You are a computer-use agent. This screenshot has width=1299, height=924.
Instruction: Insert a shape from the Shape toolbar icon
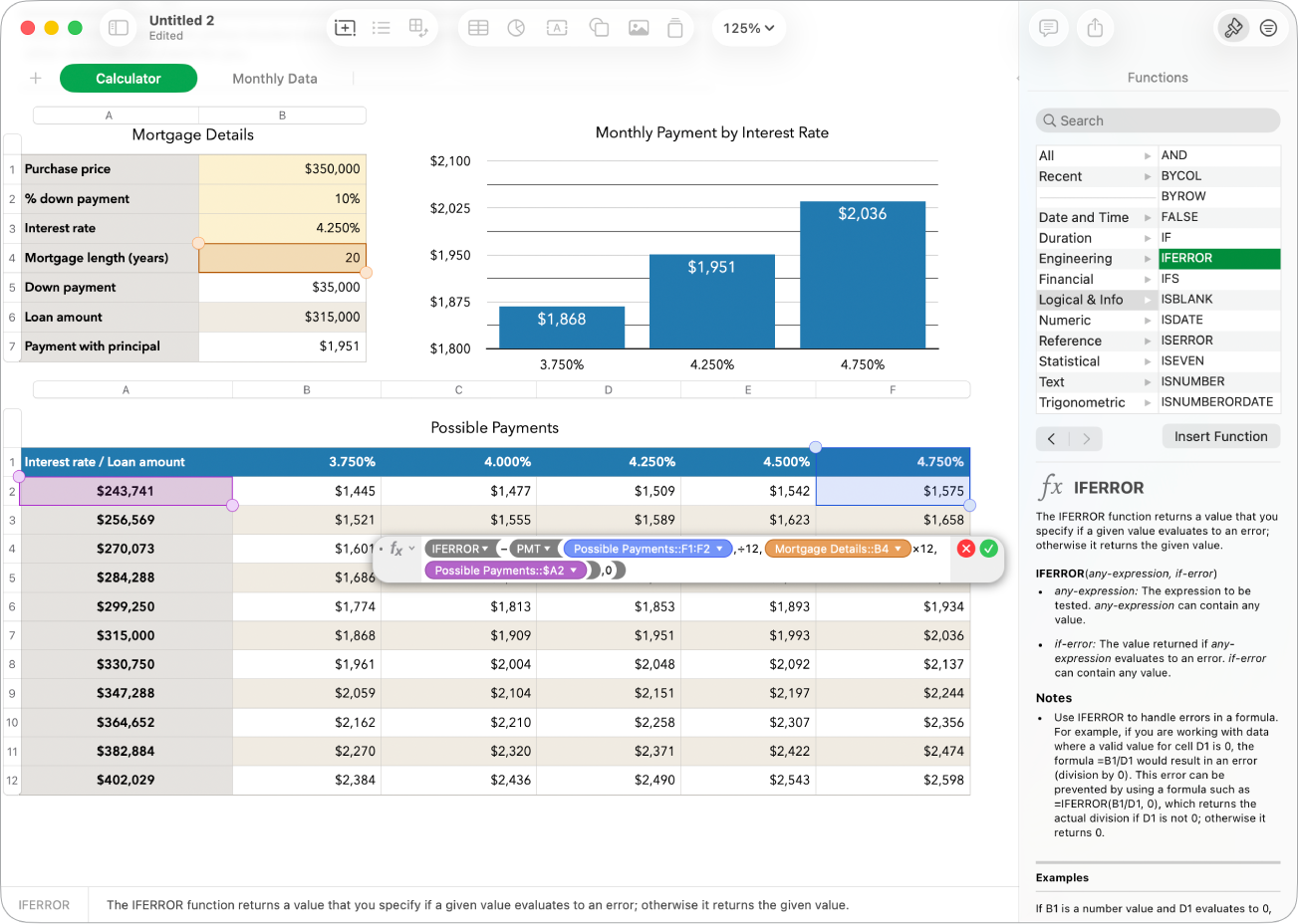click(599, 28)
